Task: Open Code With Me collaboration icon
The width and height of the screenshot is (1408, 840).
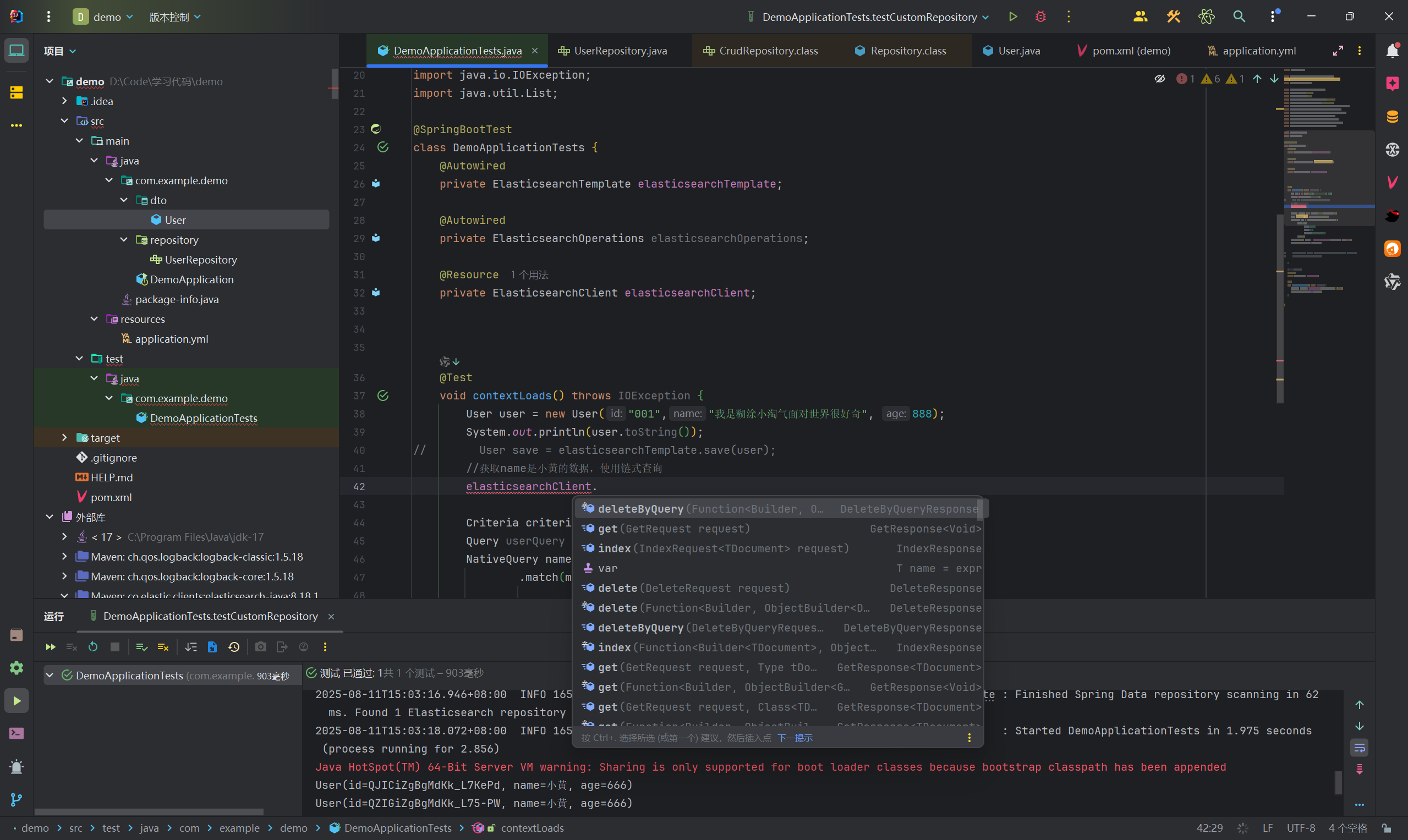Action: coord(1140,17)
